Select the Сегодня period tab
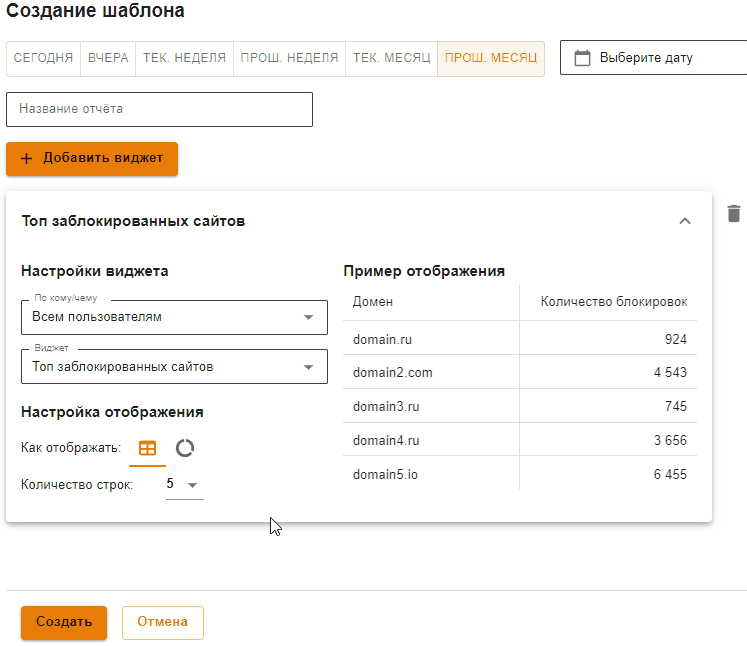Viewport: 747px width, 646px height. pyautogui.click(x=43, y=58)
